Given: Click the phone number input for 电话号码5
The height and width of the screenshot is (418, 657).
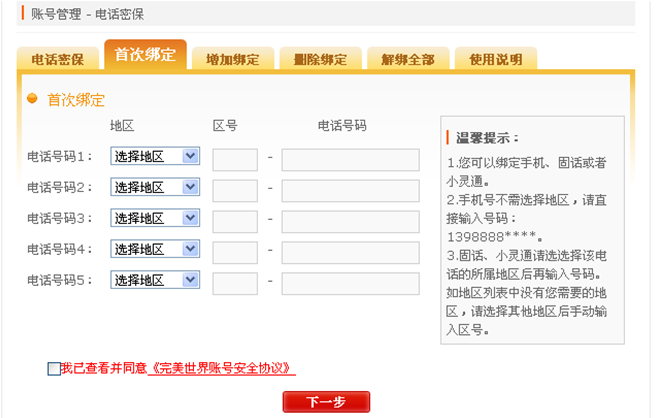Looking at the screenshot, I should tap(350, 283).
